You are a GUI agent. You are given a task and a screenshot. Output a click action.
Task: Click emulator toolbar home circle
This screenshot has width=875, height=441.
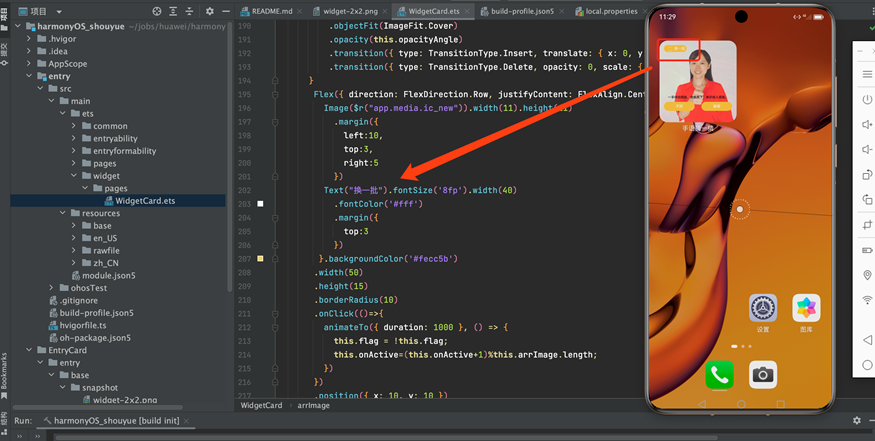(867, 365)
